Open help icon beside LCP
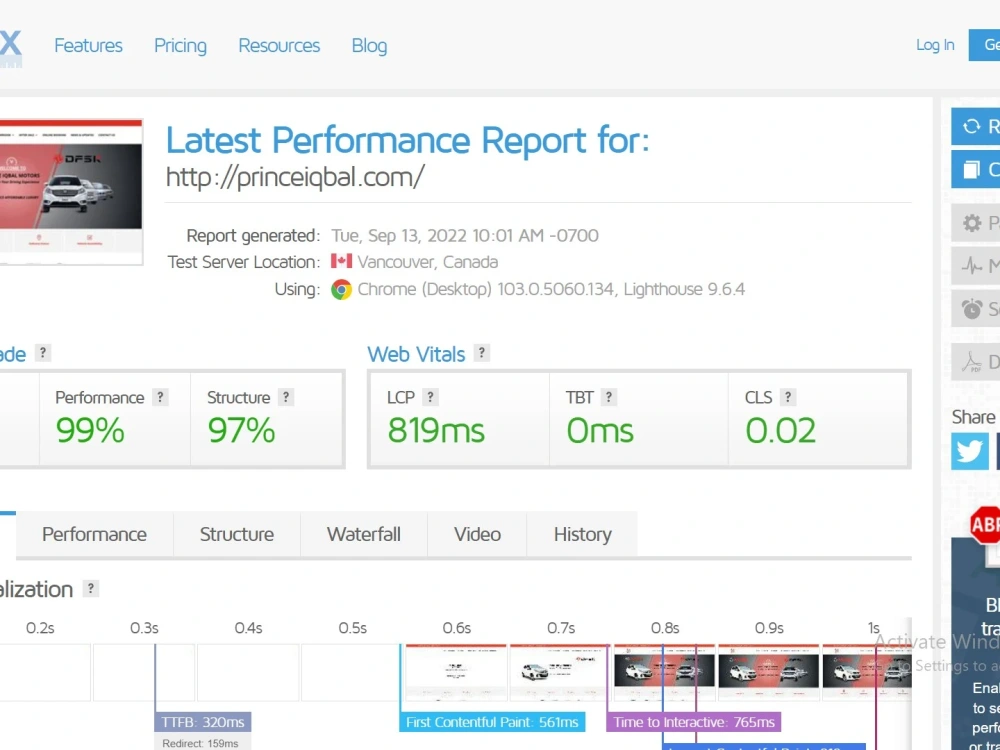The height and width of the screenshot is (750, 1000). pos(430,397)
